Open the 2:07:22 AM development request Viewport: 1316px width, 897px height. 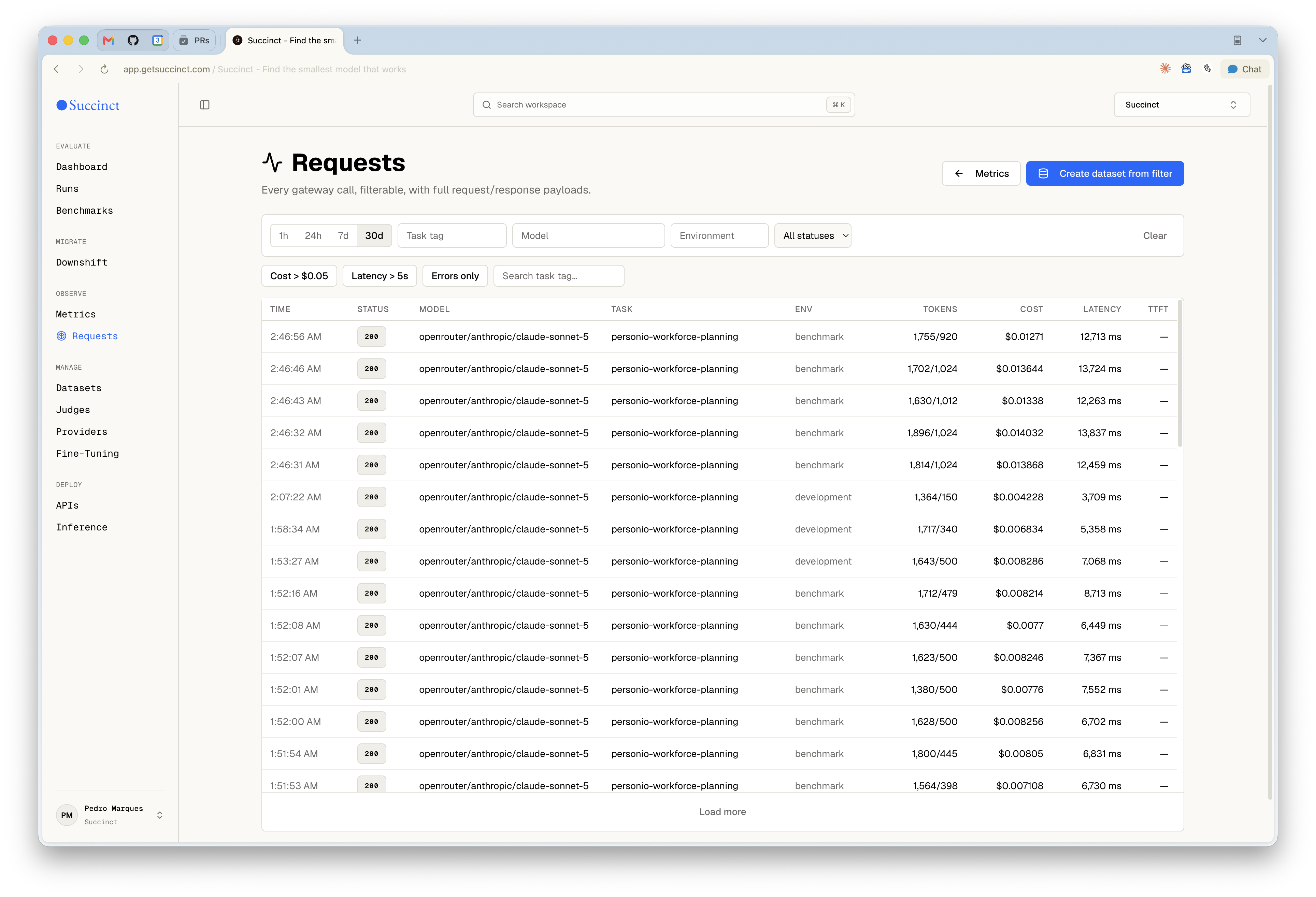tap(719, 497)
